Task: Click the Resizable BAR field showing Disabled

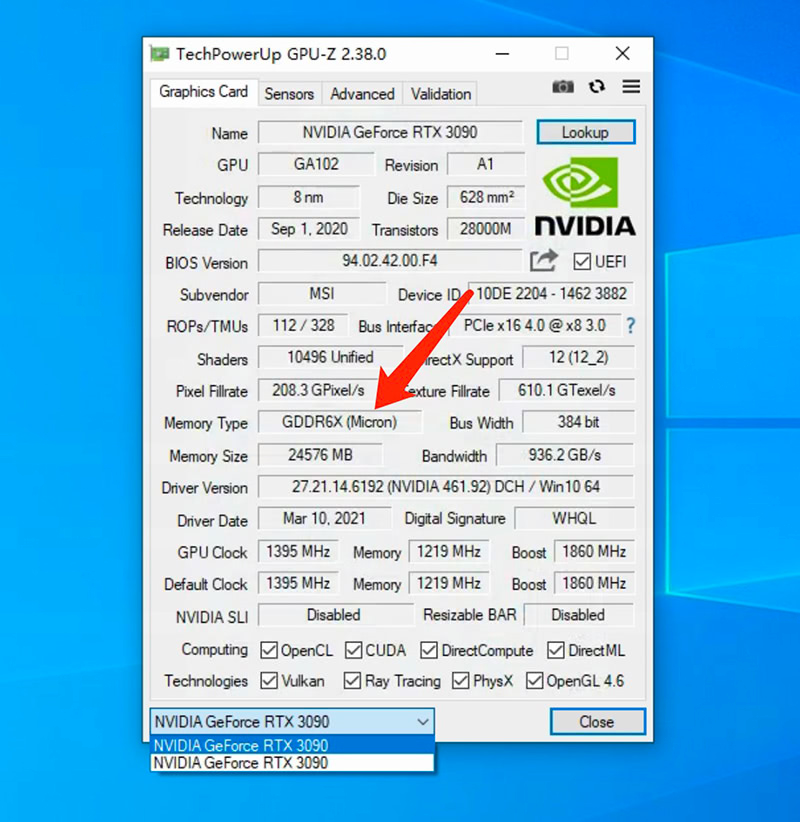Action: [x=578, y=615]
